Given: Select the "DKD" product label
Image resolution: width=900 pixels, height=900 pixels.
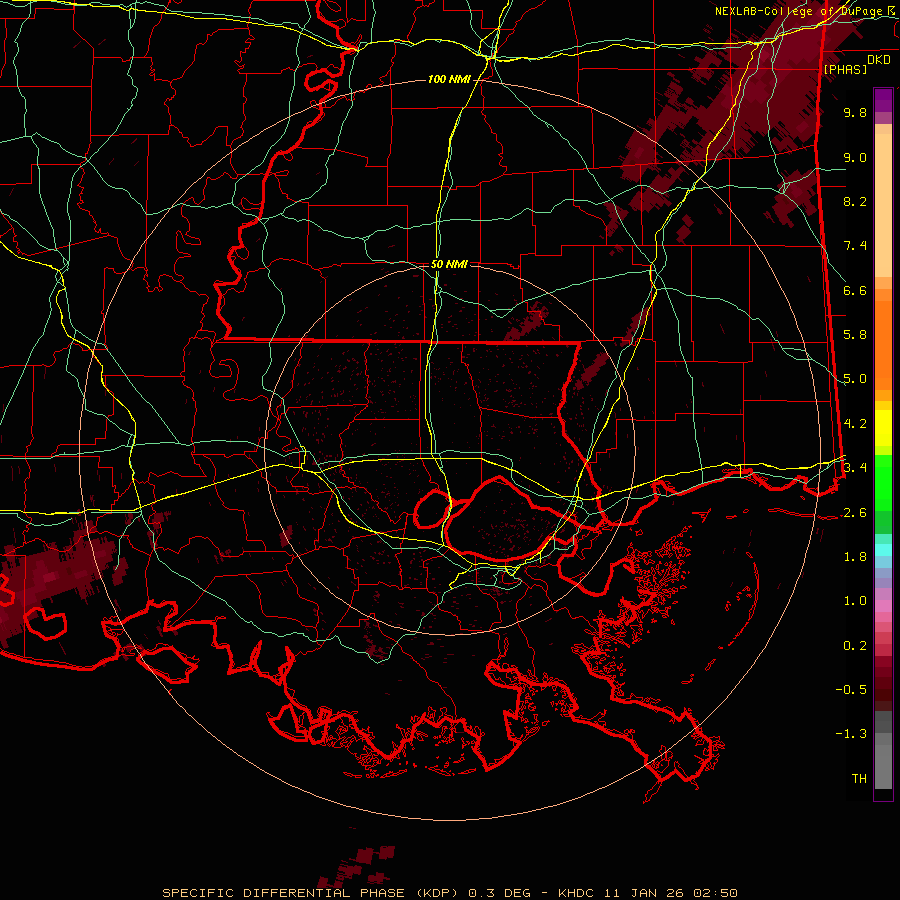Looking at the screenshot, I should [878, 60].
